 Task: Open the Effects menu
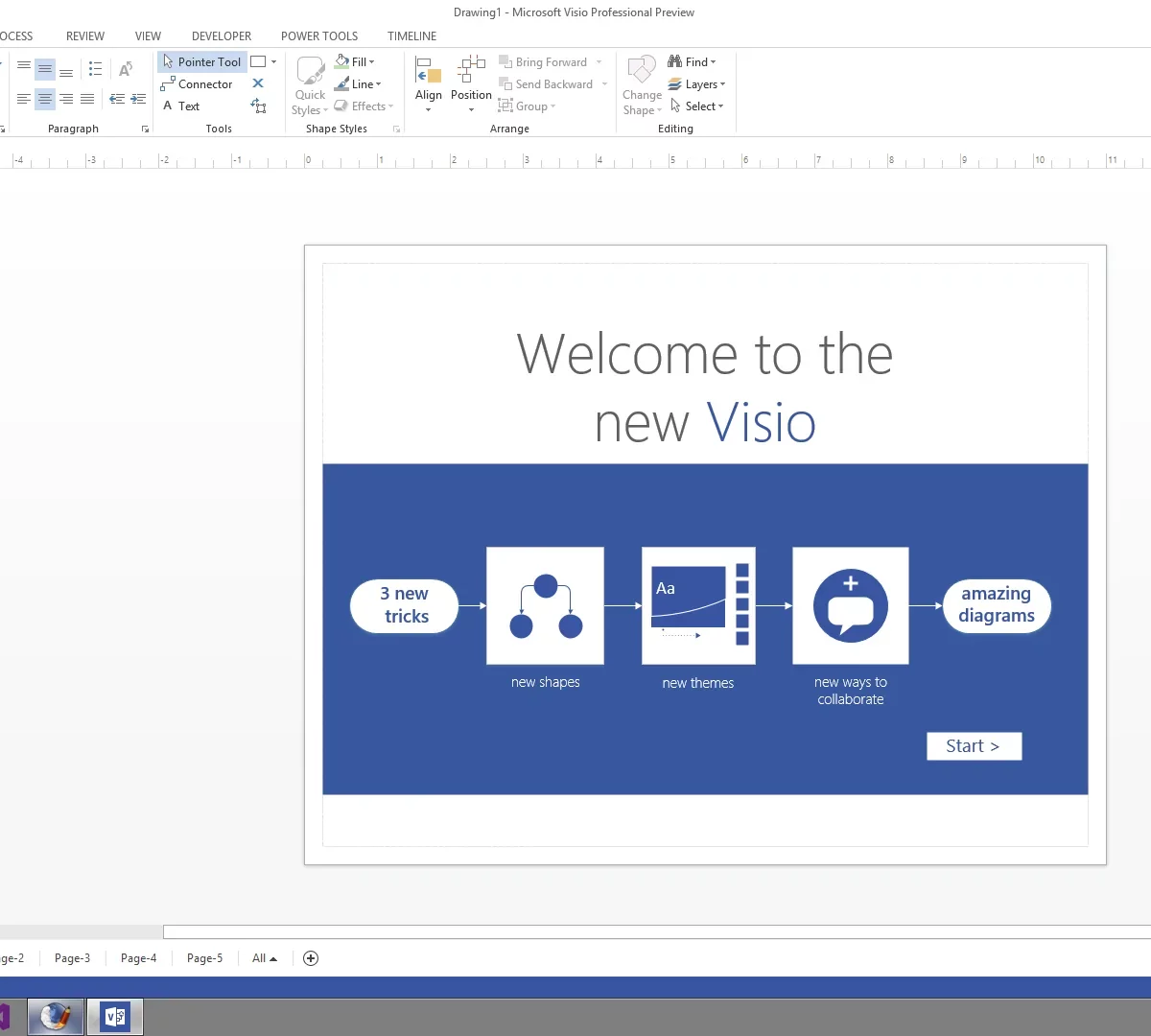[x=364, y=106]
